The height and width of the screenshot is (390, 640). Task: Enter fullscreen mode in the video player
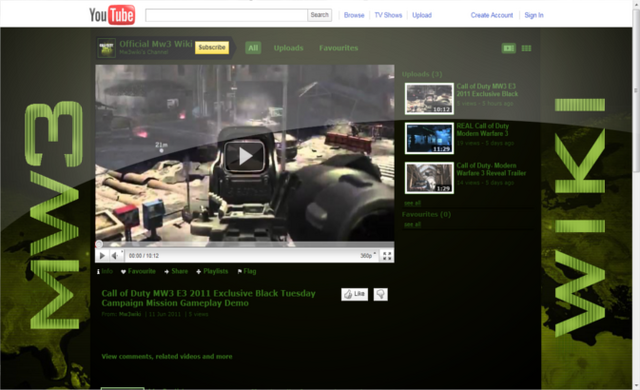point(387,256)
